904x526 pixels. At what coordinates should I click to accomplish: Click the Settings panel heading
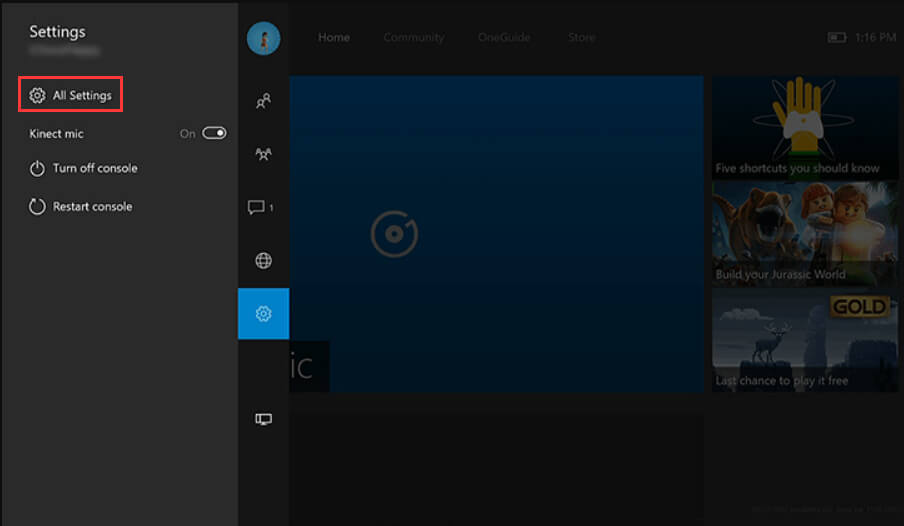coord(57,32)
